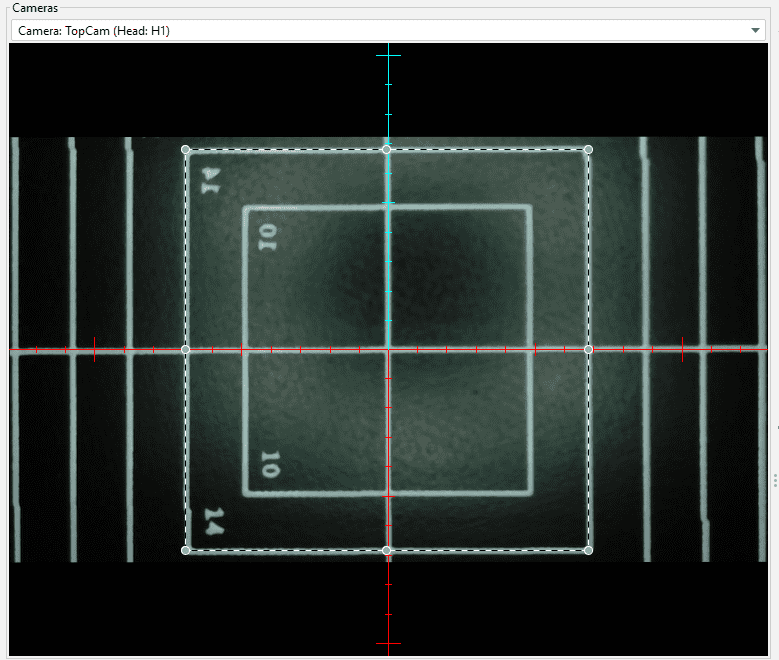
Task: Click the topmost cyan tick on vertical axis
Action: 388,56
